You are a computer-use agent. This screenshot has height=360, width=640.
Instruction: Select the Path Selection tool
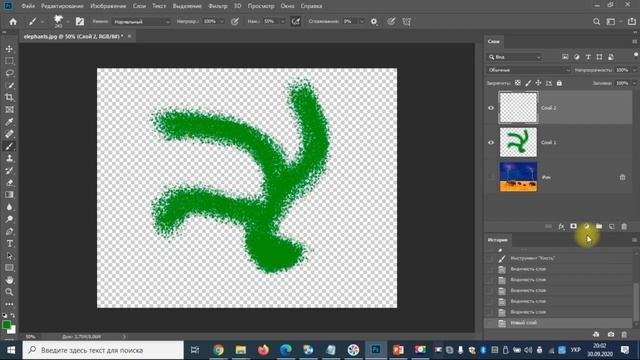[x=9, y=256]
